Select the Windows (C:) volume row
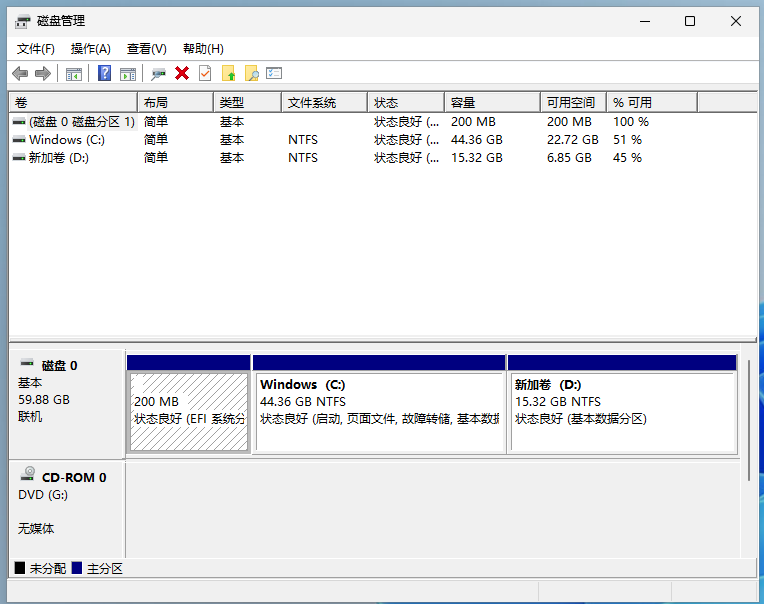This screenshot has width=764, height=604. click(x=382, y=140)
